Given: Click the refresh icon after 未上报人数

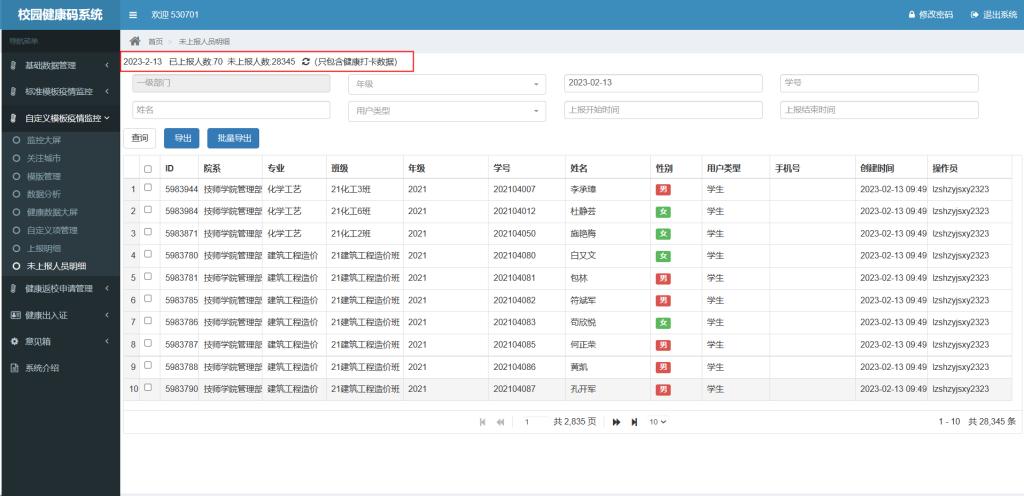Looking at the screenshot, I should pyautogui.click(x=306, y=61).
